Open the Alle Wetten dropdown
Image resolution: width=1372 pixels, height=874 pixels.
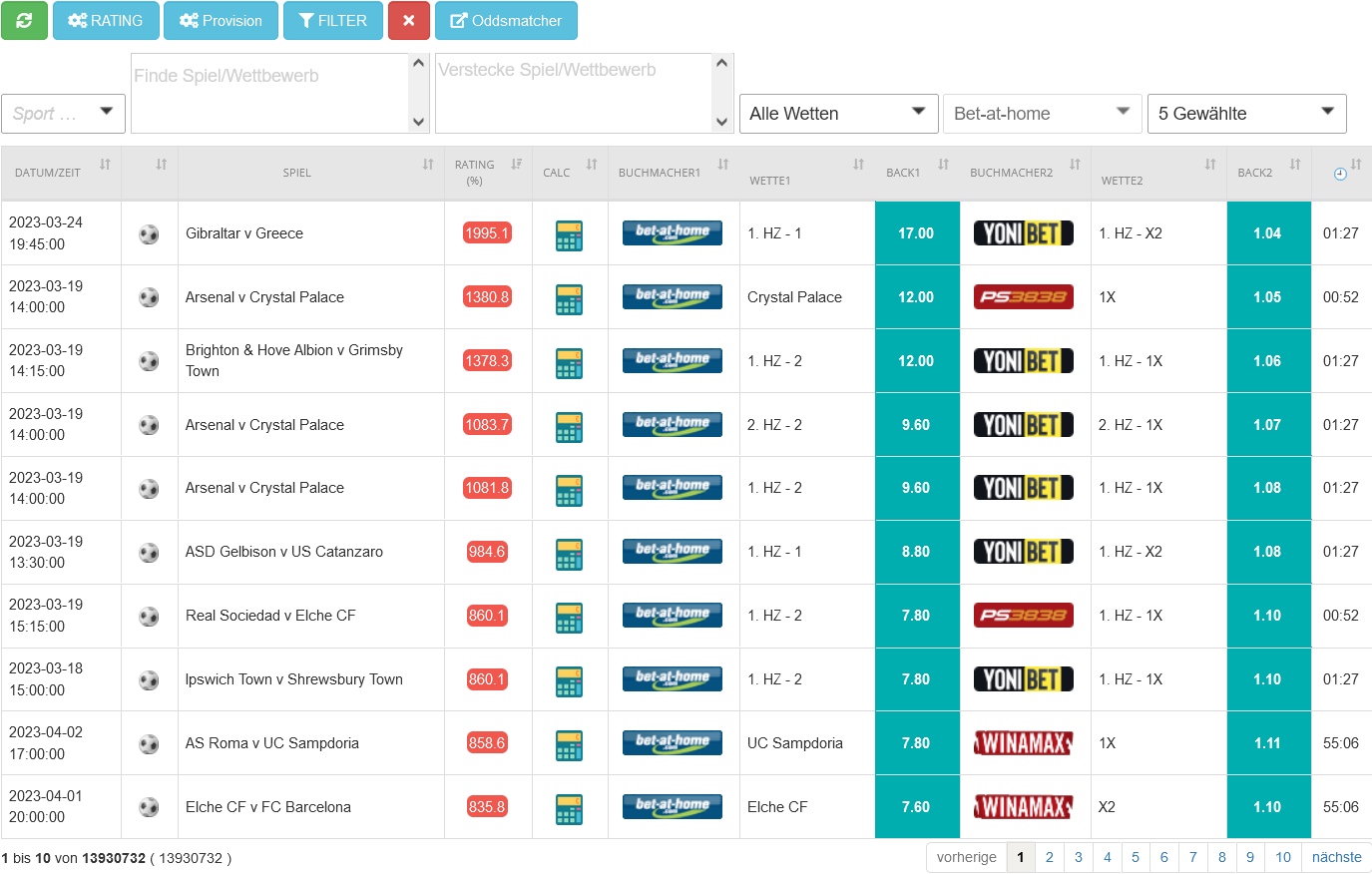tap(838, 114)
